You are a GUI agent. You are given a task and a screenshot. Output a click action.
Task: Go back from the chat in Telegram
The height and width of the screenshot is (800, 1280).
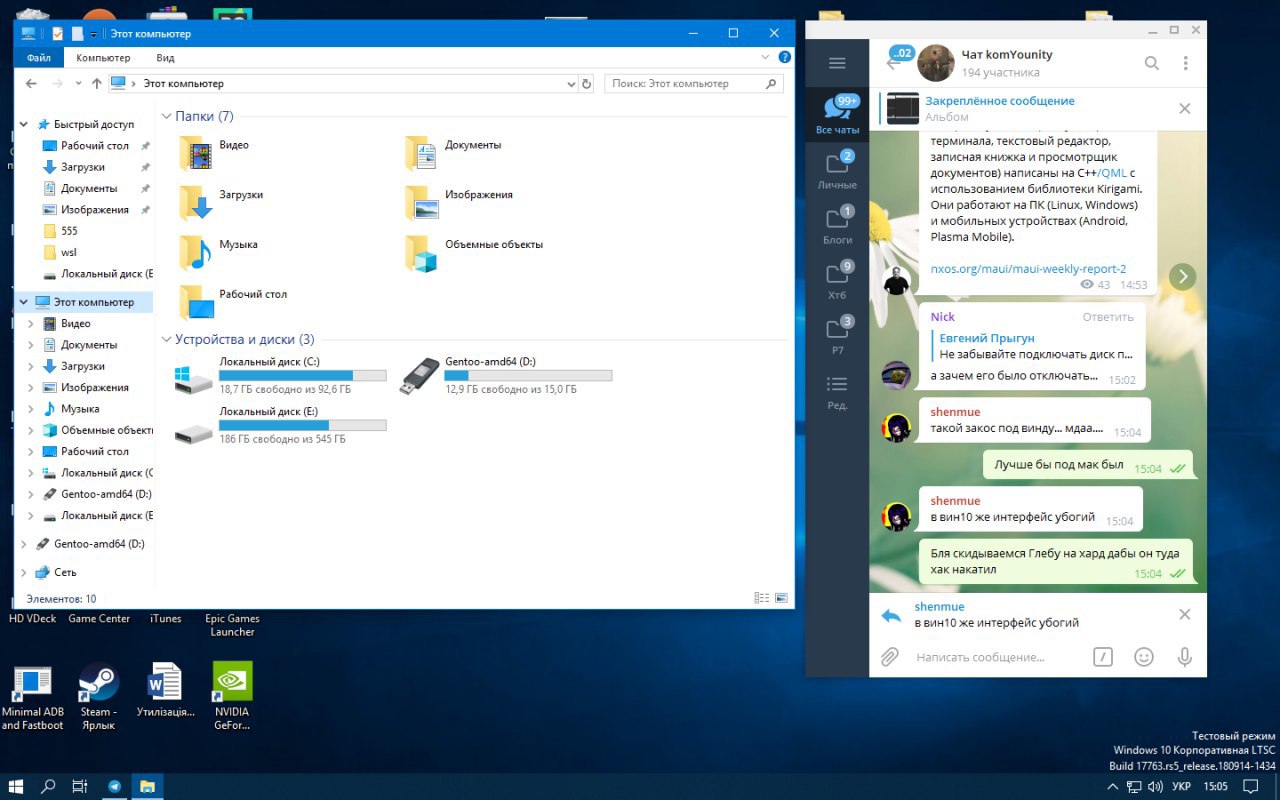click(893, 63)
